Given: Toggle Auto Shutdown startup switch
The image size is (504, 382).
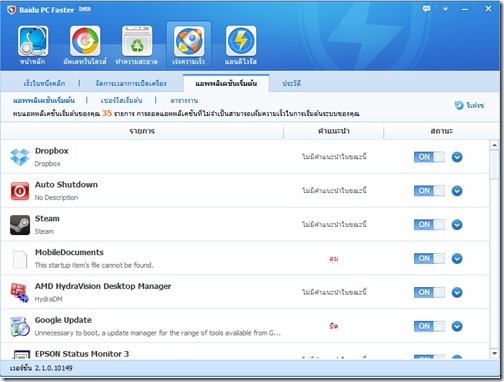Looking at the screenshot, I should 429,191.
